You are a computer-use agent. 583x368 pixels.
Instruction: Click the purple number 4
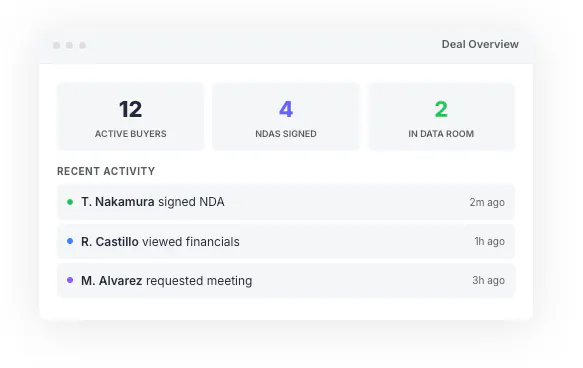(x=286, y=109)
